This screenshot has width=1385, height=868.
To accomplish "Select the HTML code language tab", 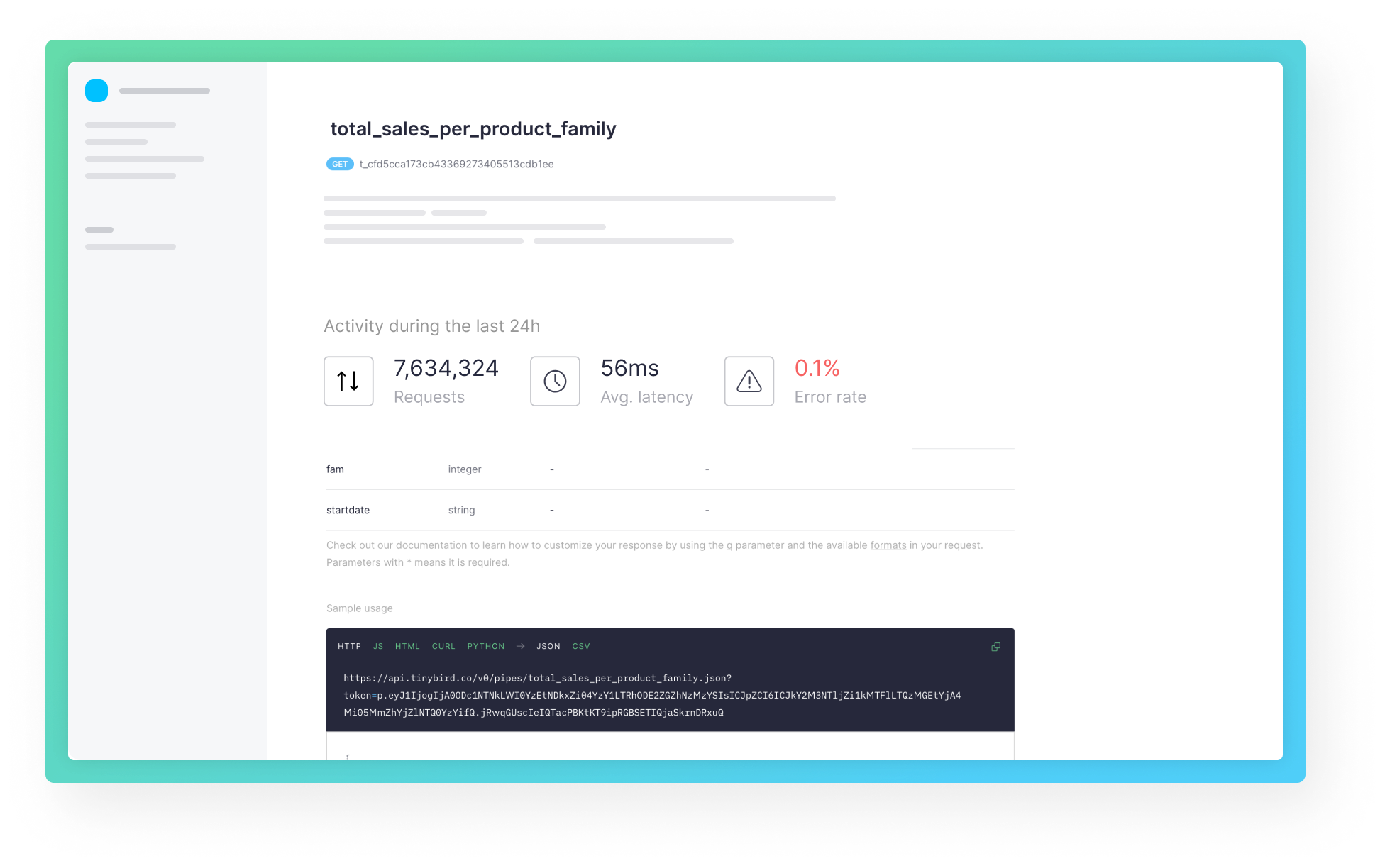I will pos(407,646).
